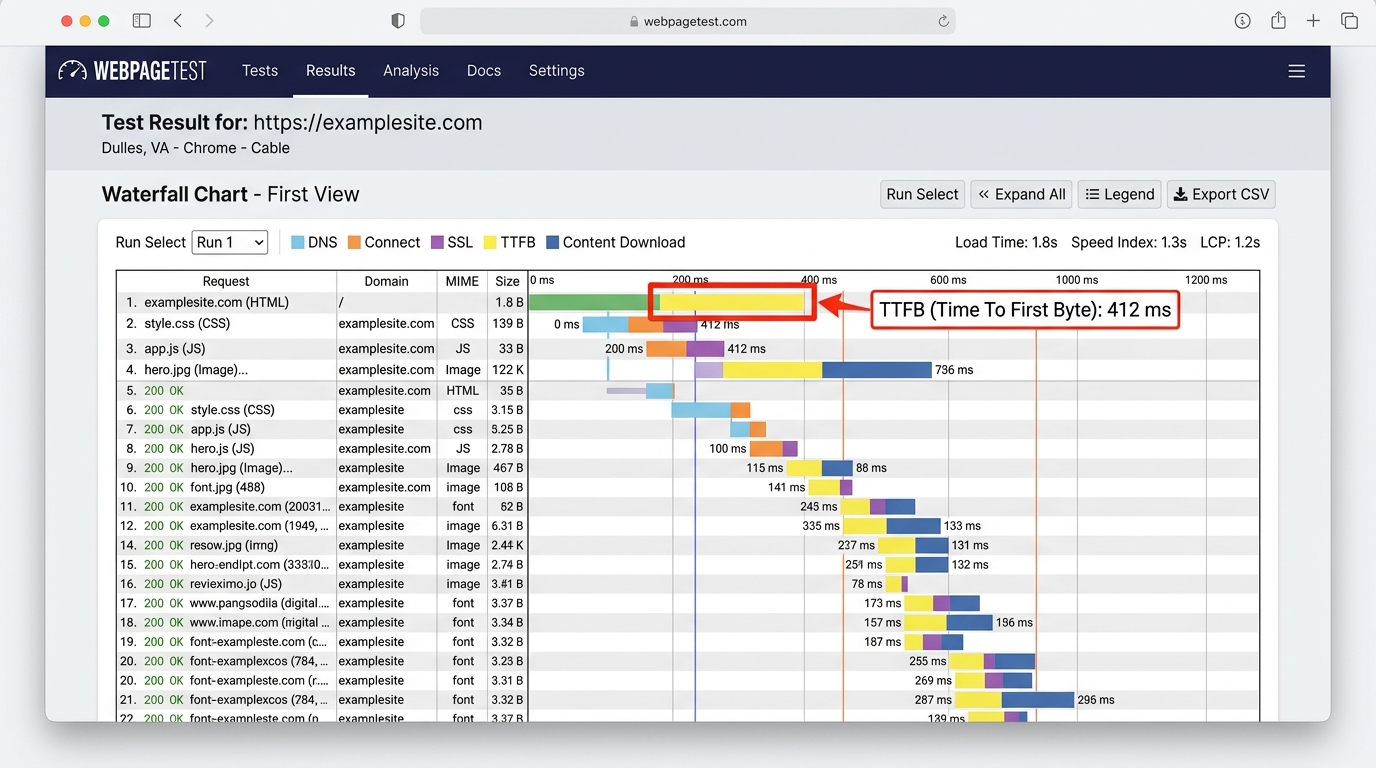1376x768 pixels.
Task: Switch to the Analysis tab
Action: coord(411,70)
